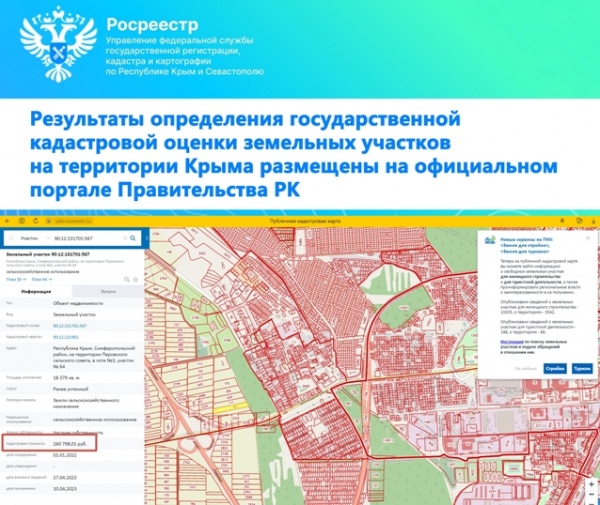Close the new services popup
This screenshot has width=600, height=505.
588,238
